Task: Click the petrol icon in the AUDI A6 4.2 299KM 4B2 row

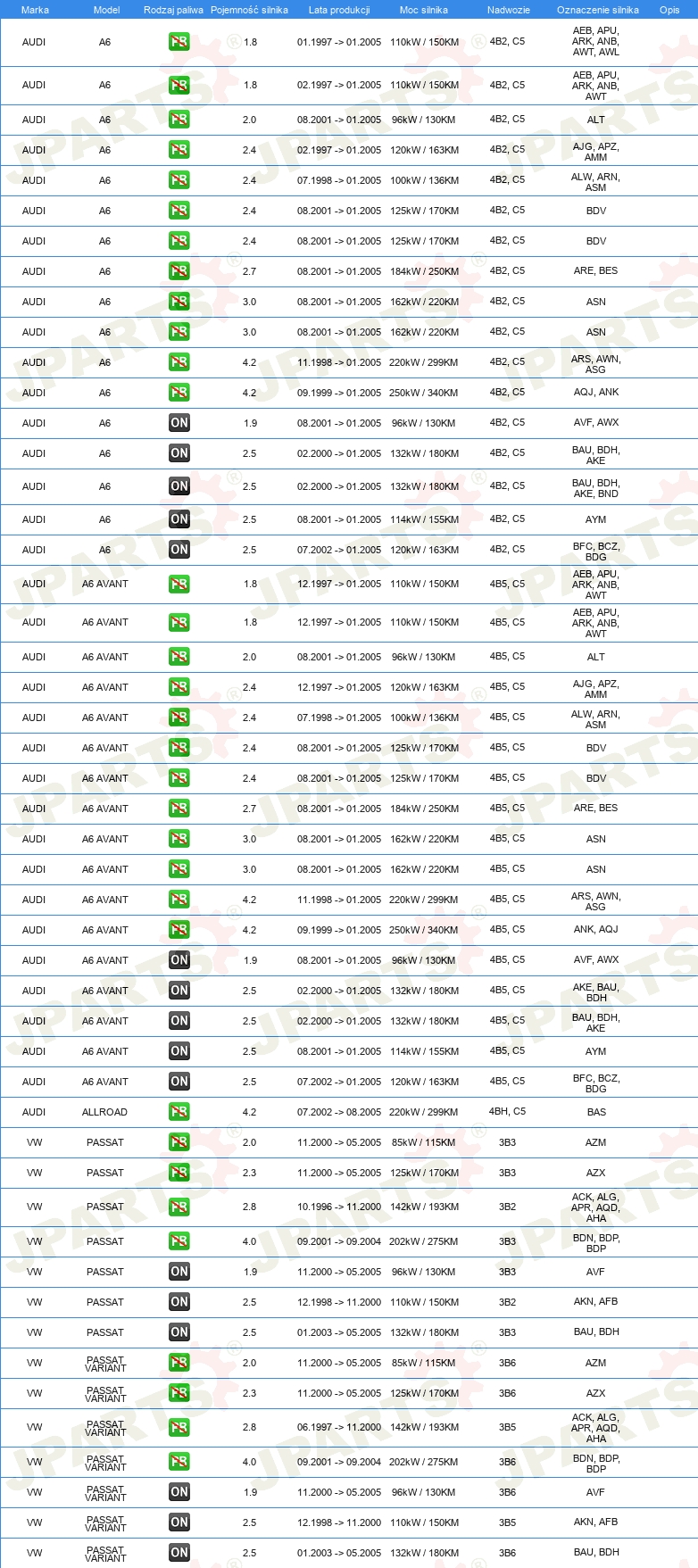Action: [179, 362]
